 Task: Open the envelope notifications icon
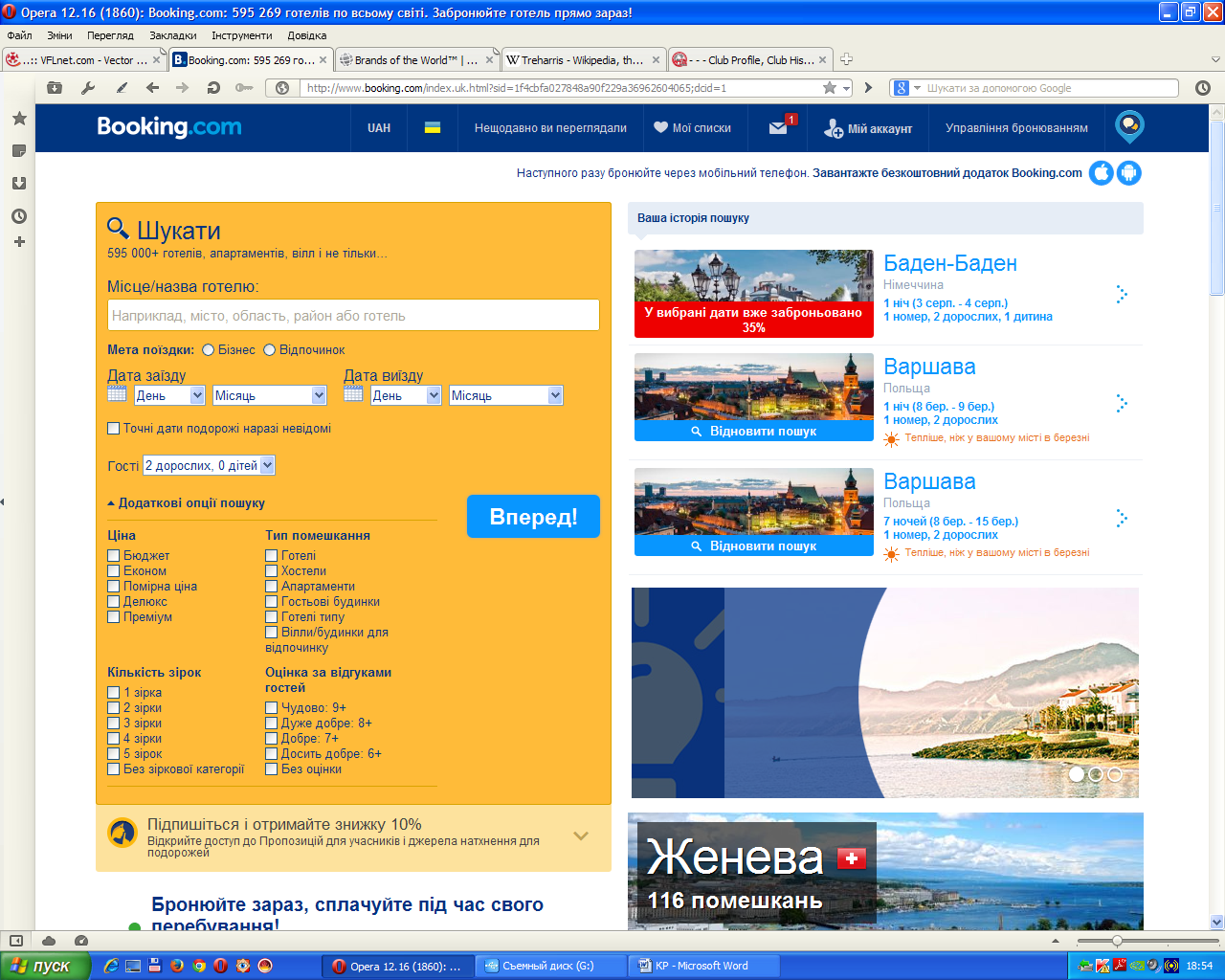click(778, 127)
